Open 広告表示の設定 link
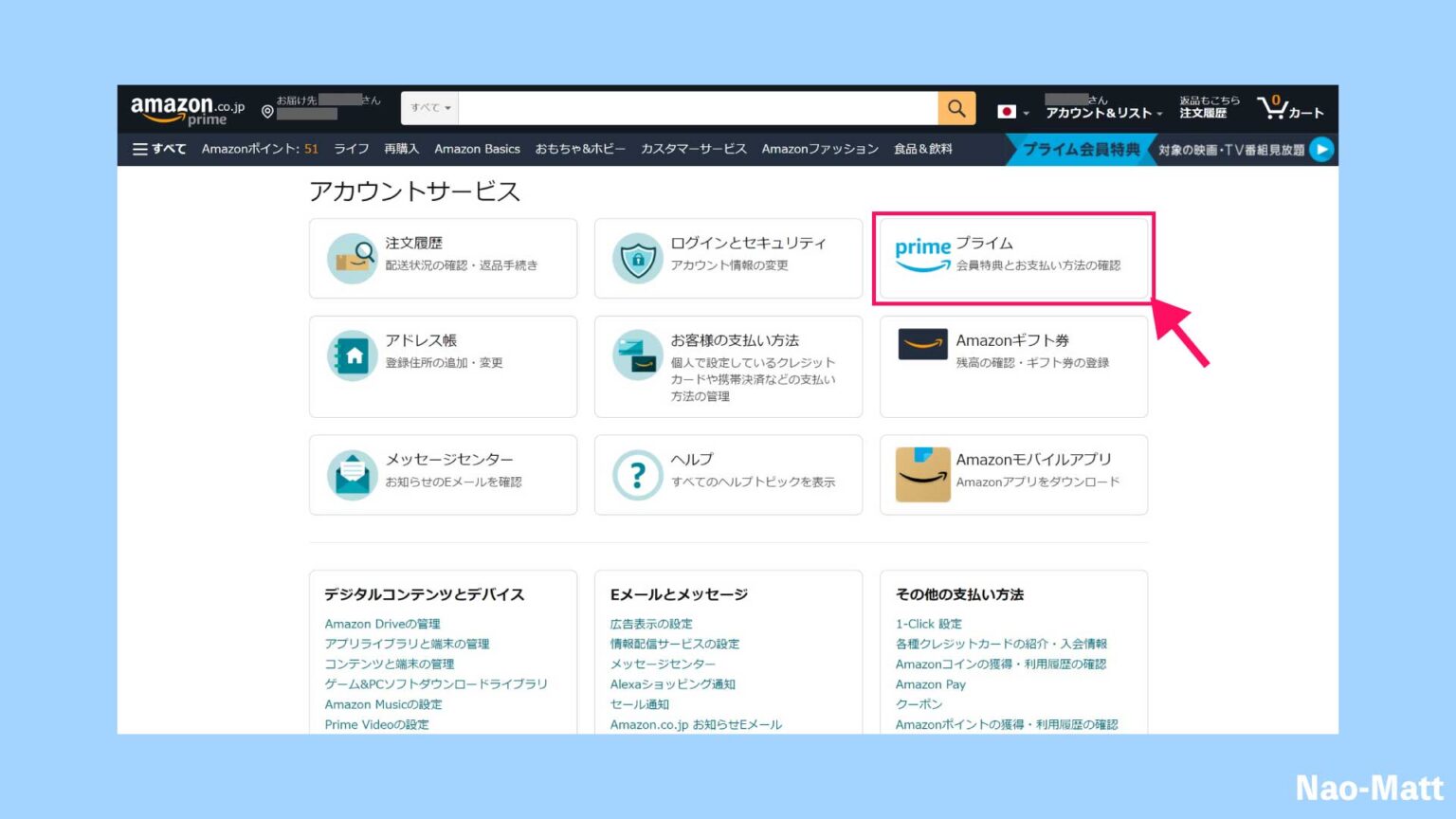The width and height of the screenshot is (1456, 819). (x=651, y=624)
